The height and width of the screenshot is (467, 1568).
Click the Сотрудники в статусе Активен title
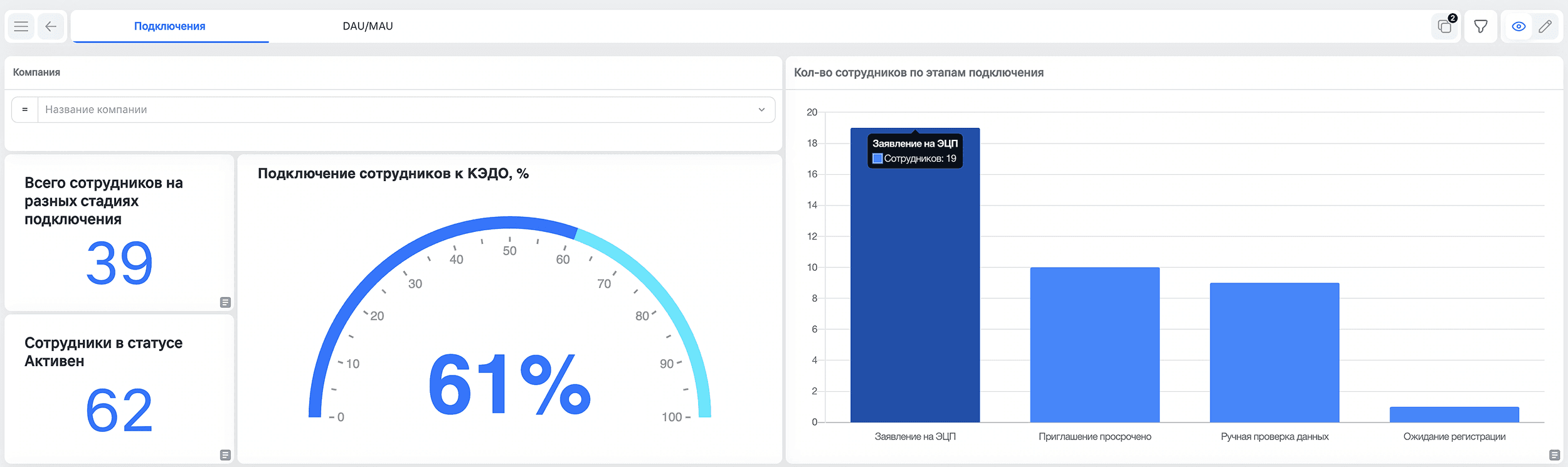[103, 352]
